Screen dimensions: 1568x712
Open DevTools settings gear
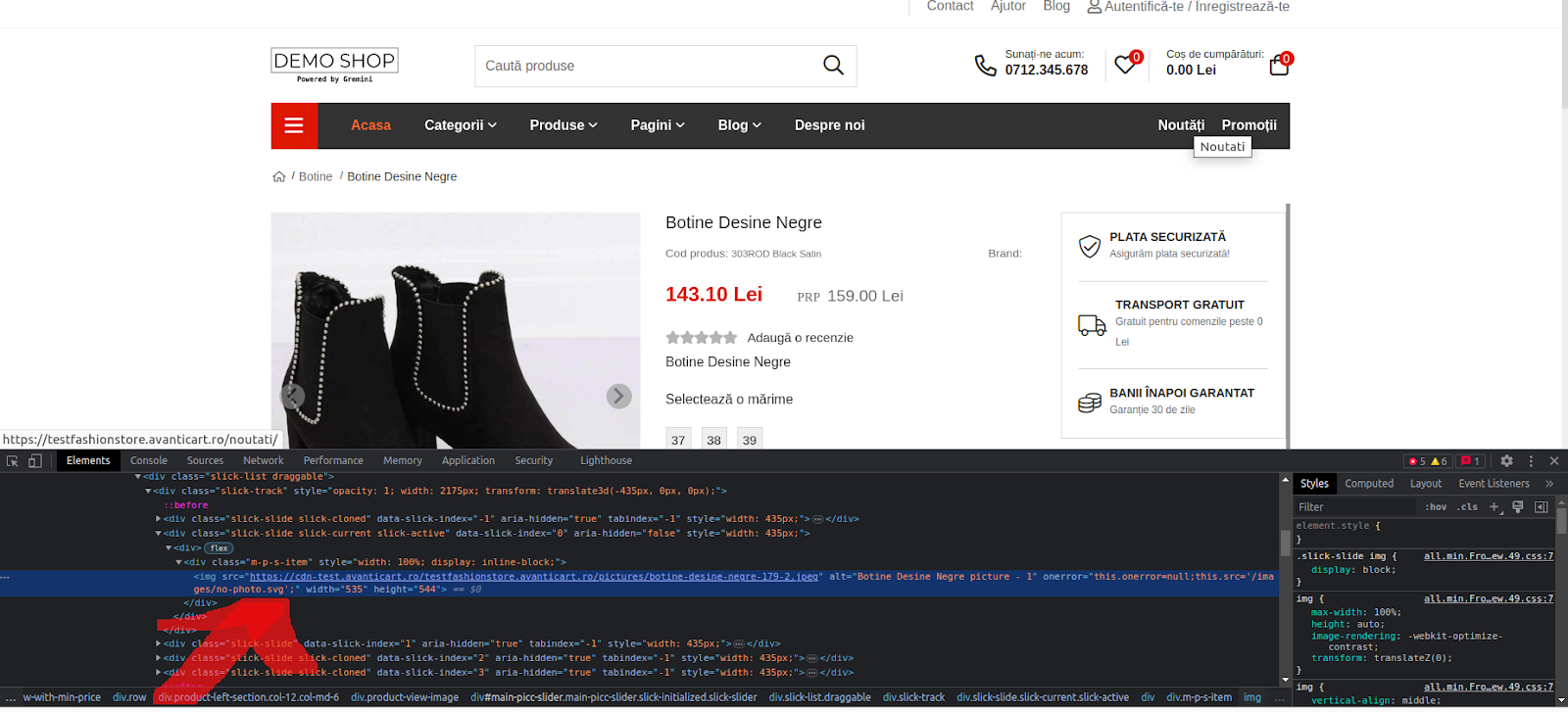(1506, 460)
